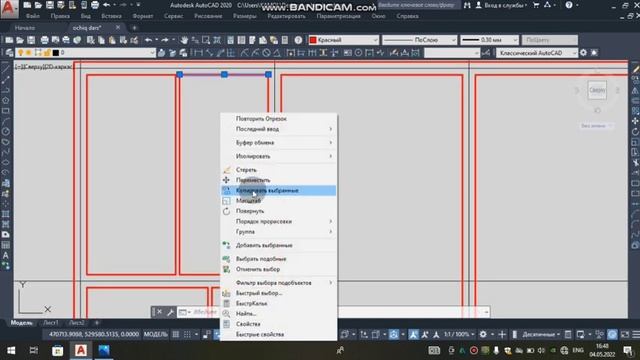Expand Буфер обмена submenu

tap(278, 142)
